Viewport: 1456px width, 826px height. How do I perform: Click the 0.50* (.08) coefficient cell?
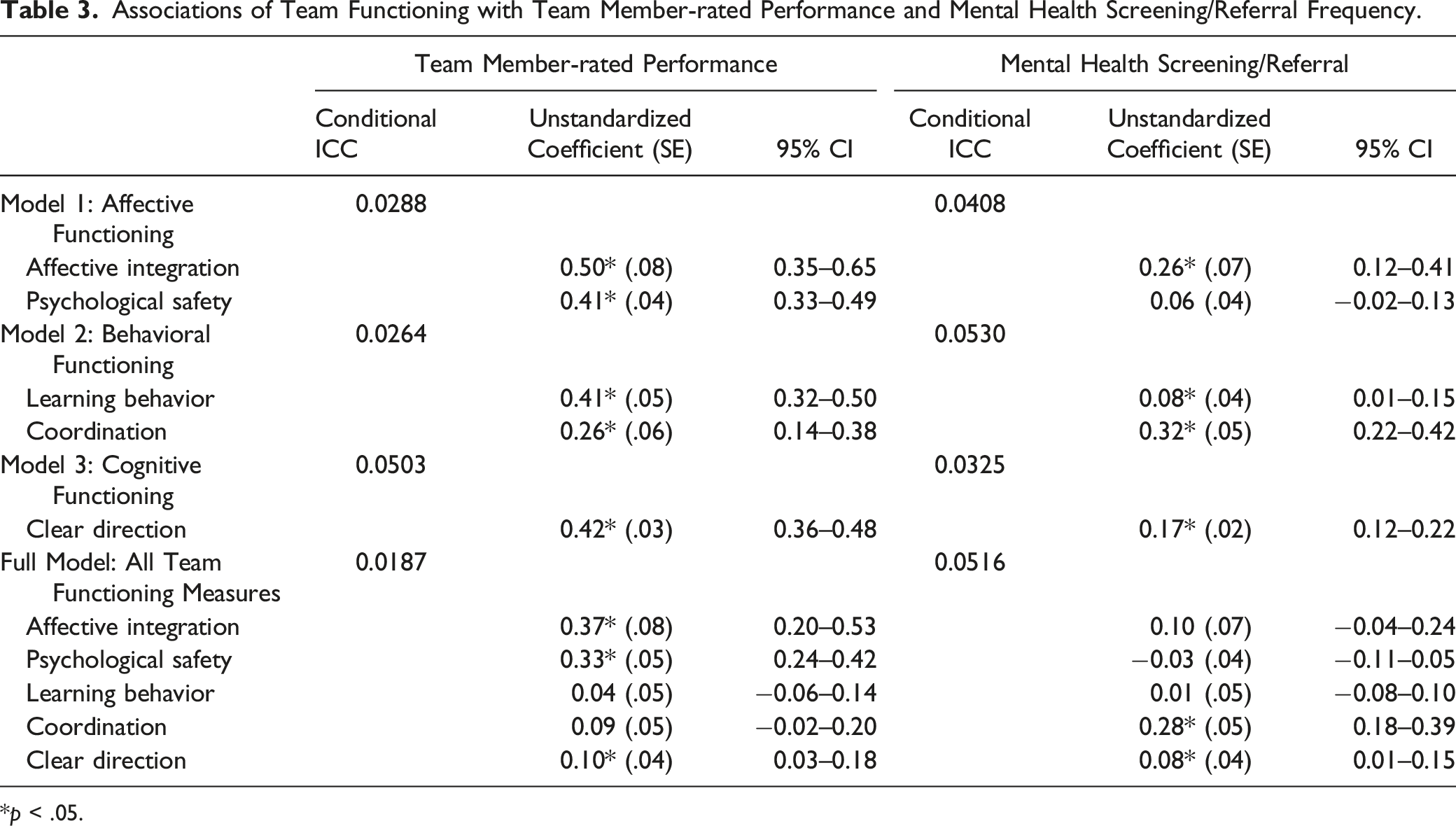(x=616, y=267)
